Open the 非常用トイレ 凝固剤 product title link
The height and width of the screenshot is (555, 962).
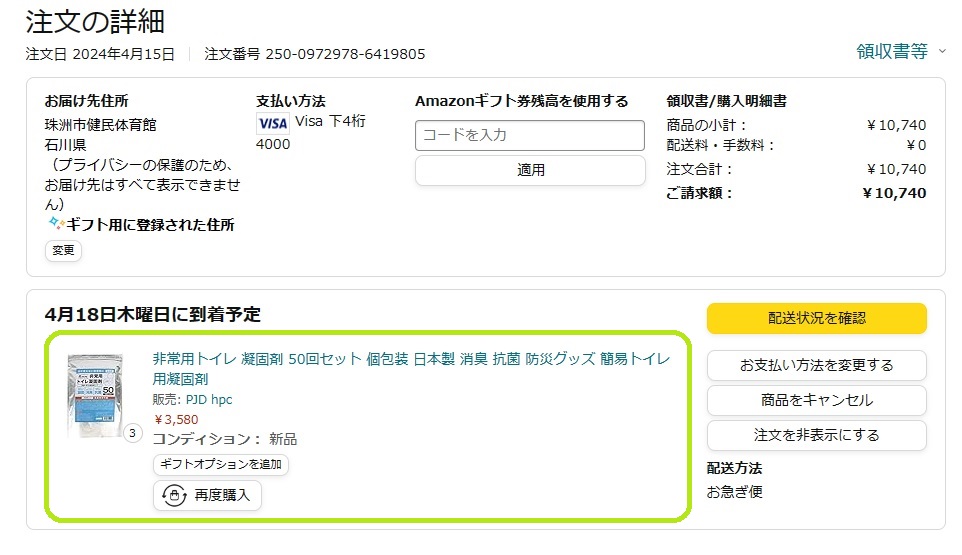click(x=411, y=369)
